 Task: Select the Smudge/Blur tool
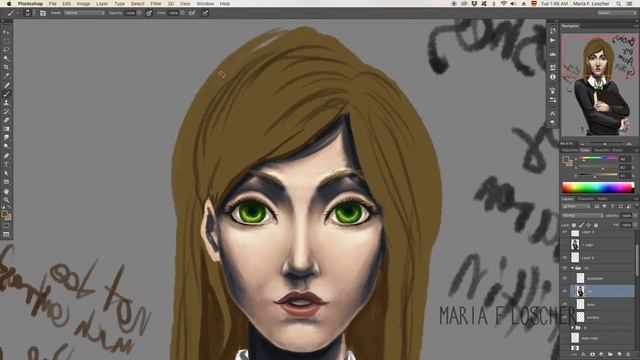tap(6, 138)
